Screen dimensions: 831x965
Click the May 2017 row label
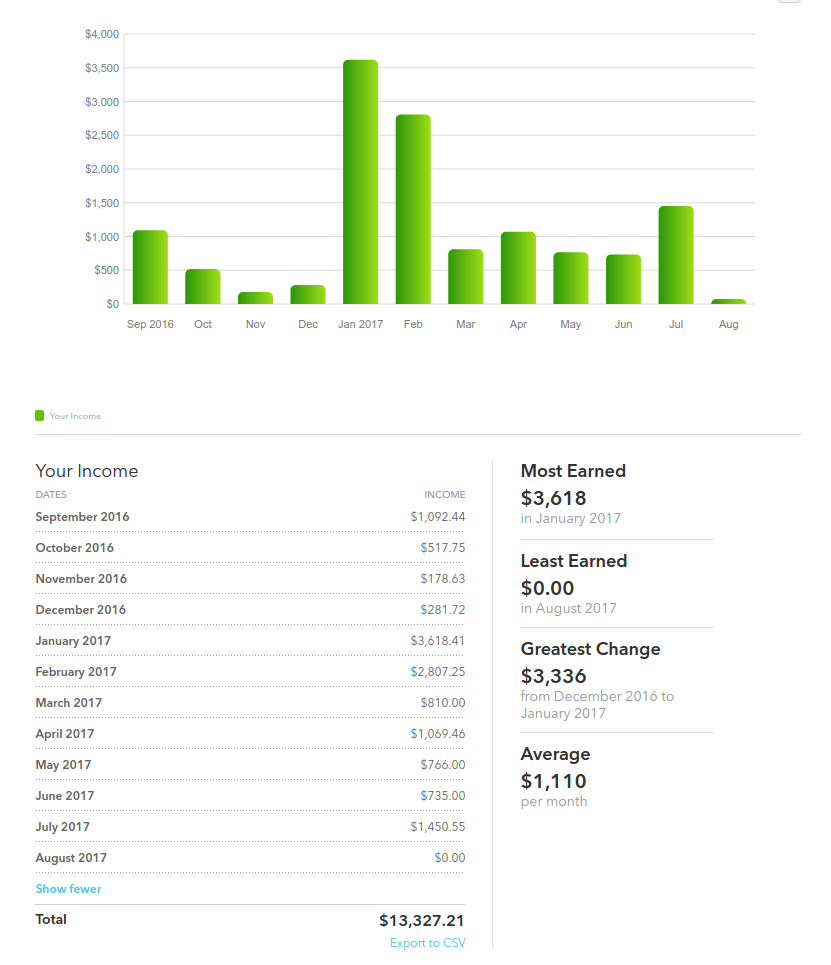click(63, 765)
